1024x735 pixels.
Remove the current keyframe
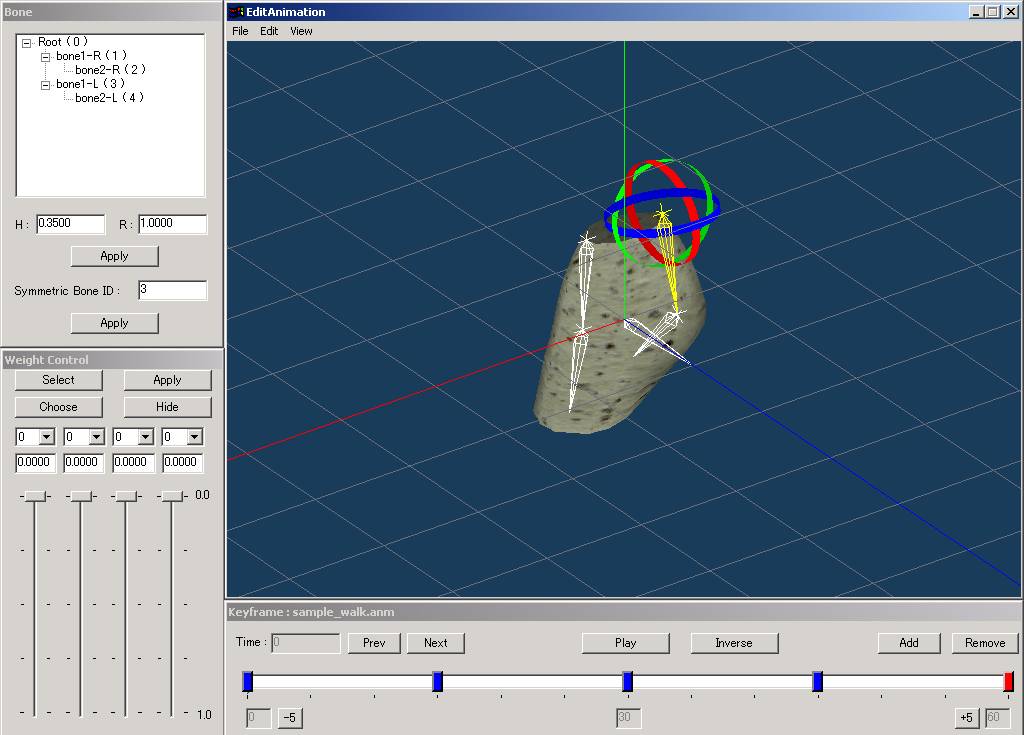click(985, 643)
